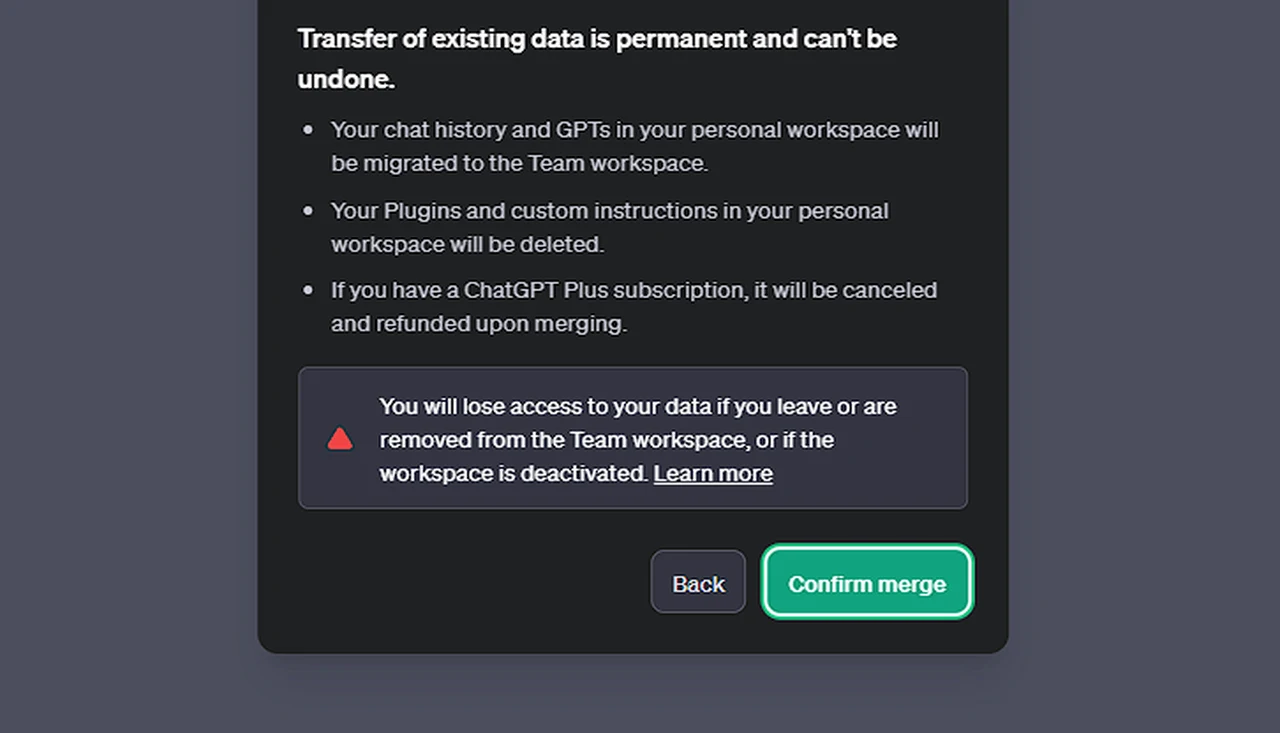Go back with the Back button
The width and height of the screenshot is (1280, 733).
point(698,583)
